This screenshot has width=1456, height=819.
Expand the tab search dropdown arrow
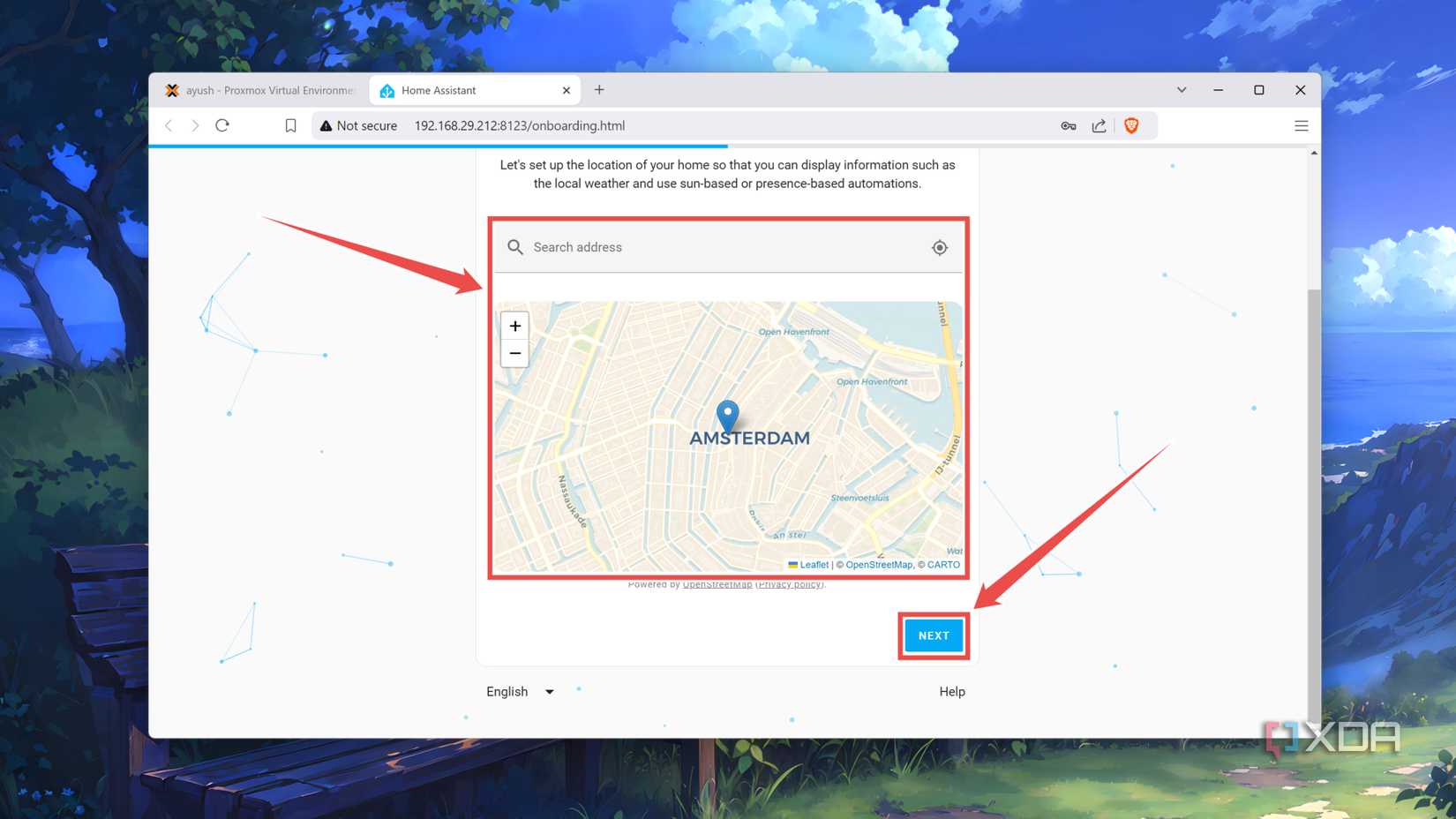point(1182,90)
